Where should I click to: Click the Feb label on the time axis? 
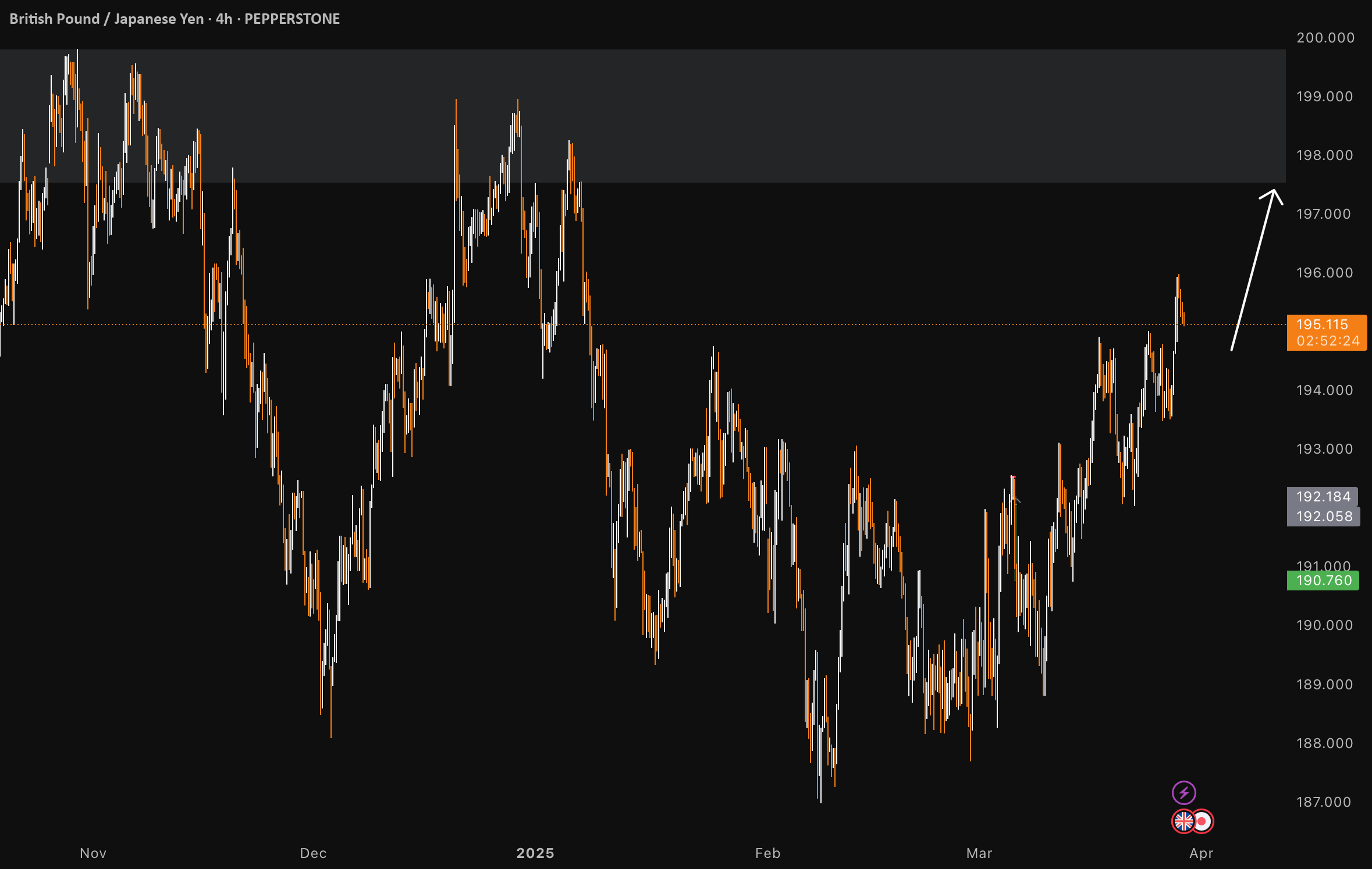pyautogui.click(x=767, y=853)
